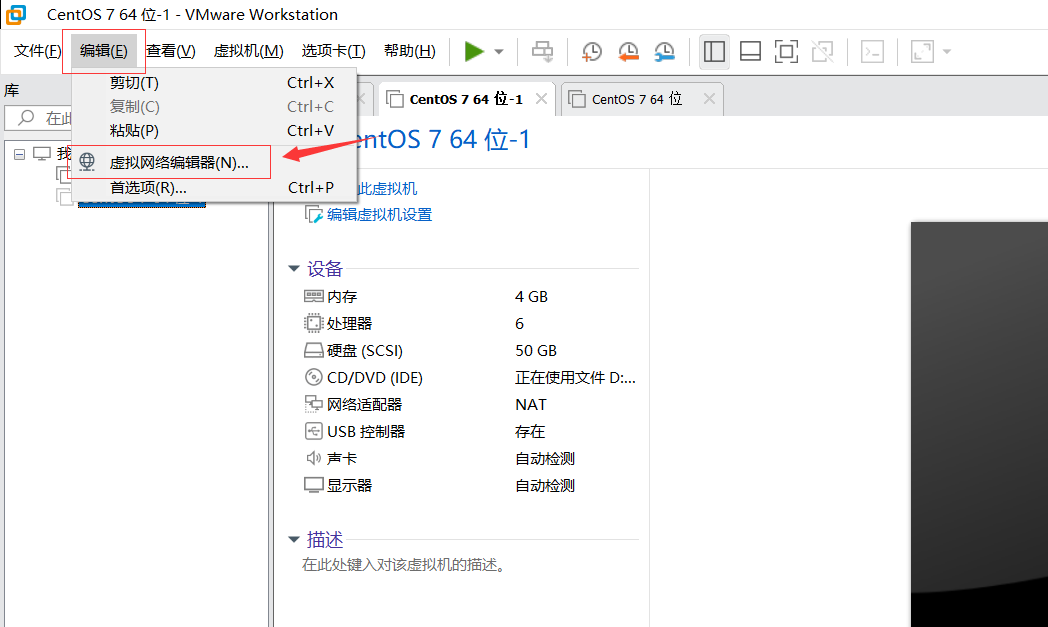The width and height of the screenshot is (1048, 627).
Task: Click the display monitor icon
Action: pos(313,485)
